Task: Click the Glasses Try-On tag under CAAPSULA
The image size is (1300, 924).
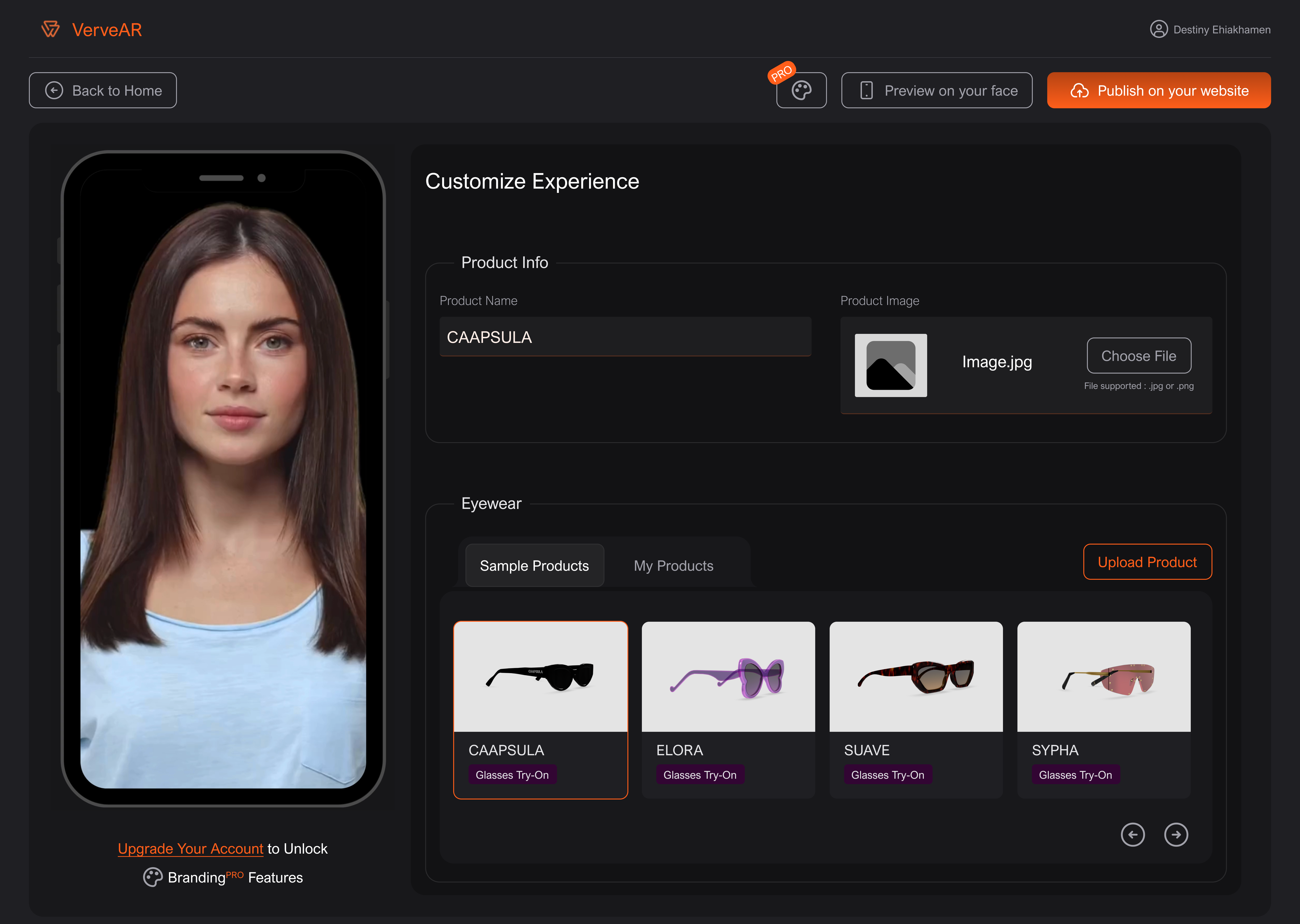Action: point(512,775)
